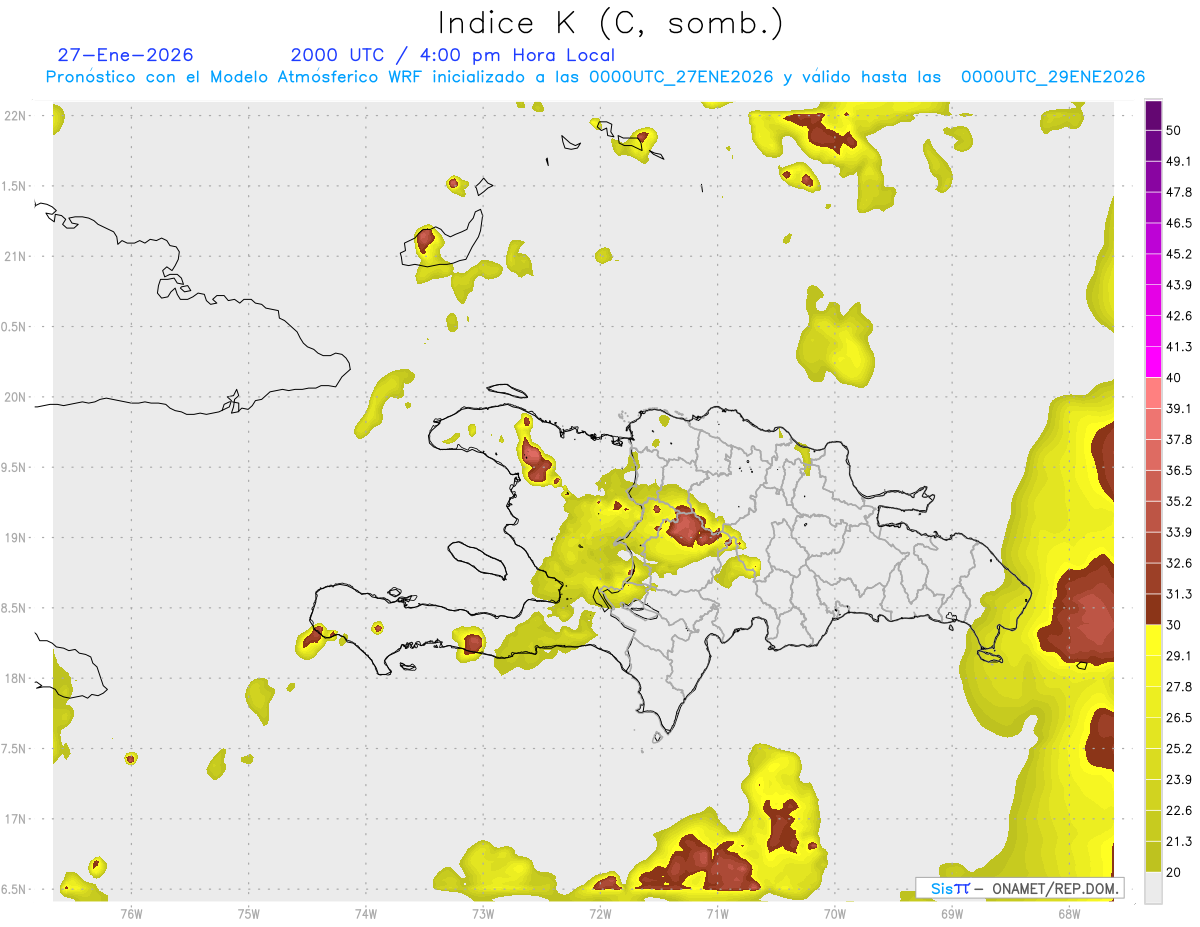The height and width of the screenshot is (927, 1200).
Task: Click the "70W" longitude label
Action: point(835,913)
